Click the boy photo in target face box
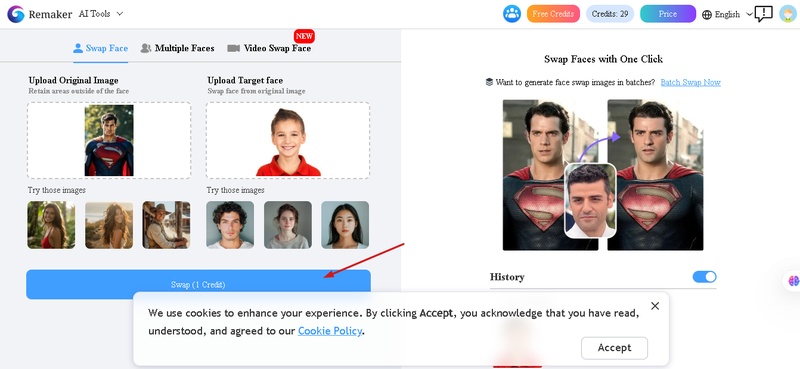Screen dimensions: 800x369 point(288,141)
